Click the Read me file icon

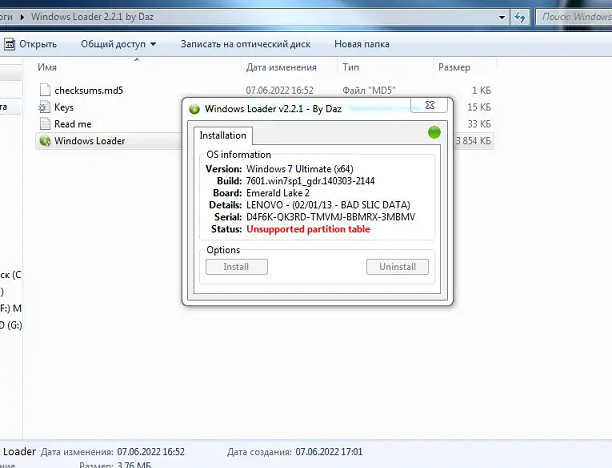[44, 124]
